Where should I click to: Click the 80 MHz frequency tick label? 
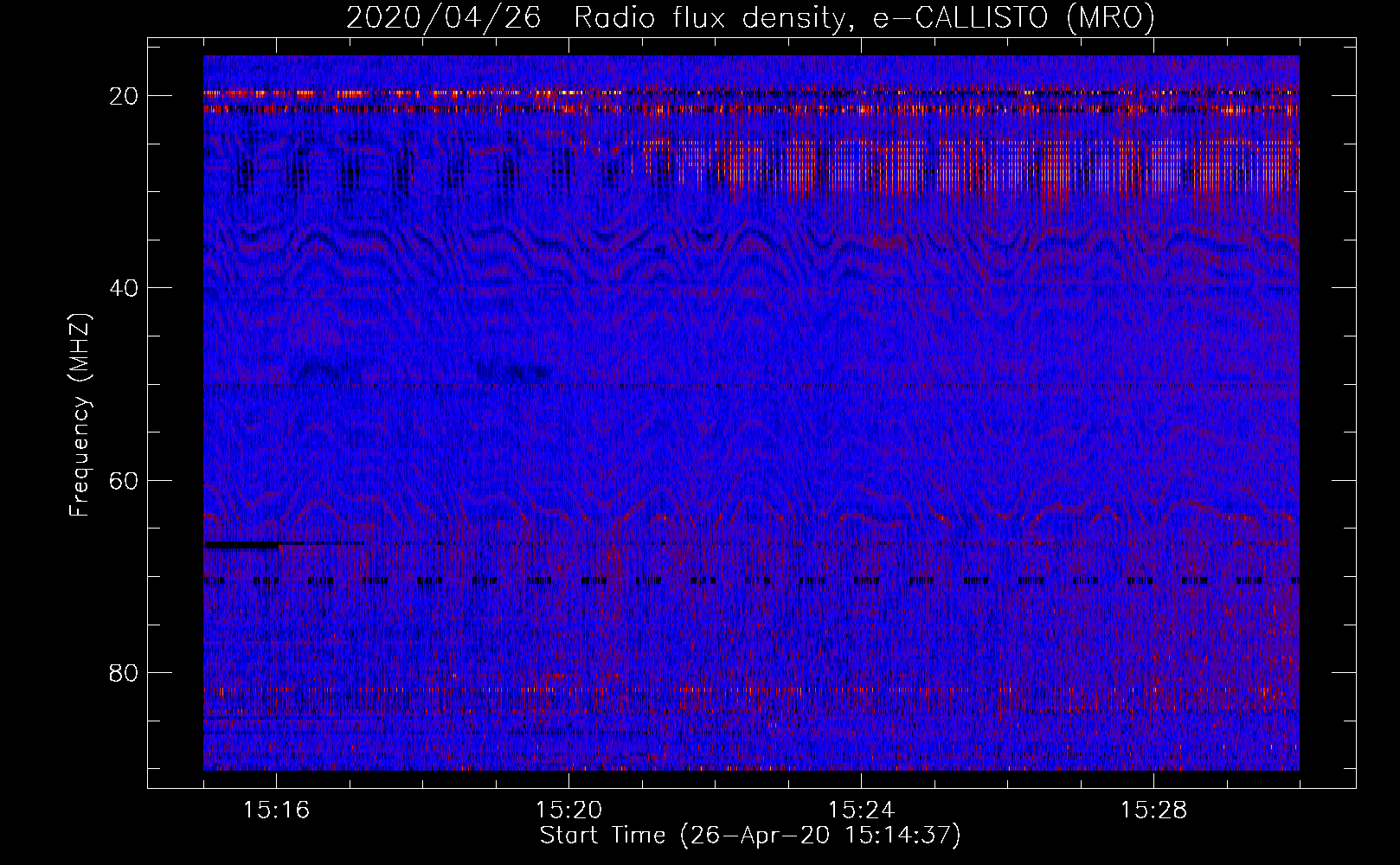tap(125, 672)
